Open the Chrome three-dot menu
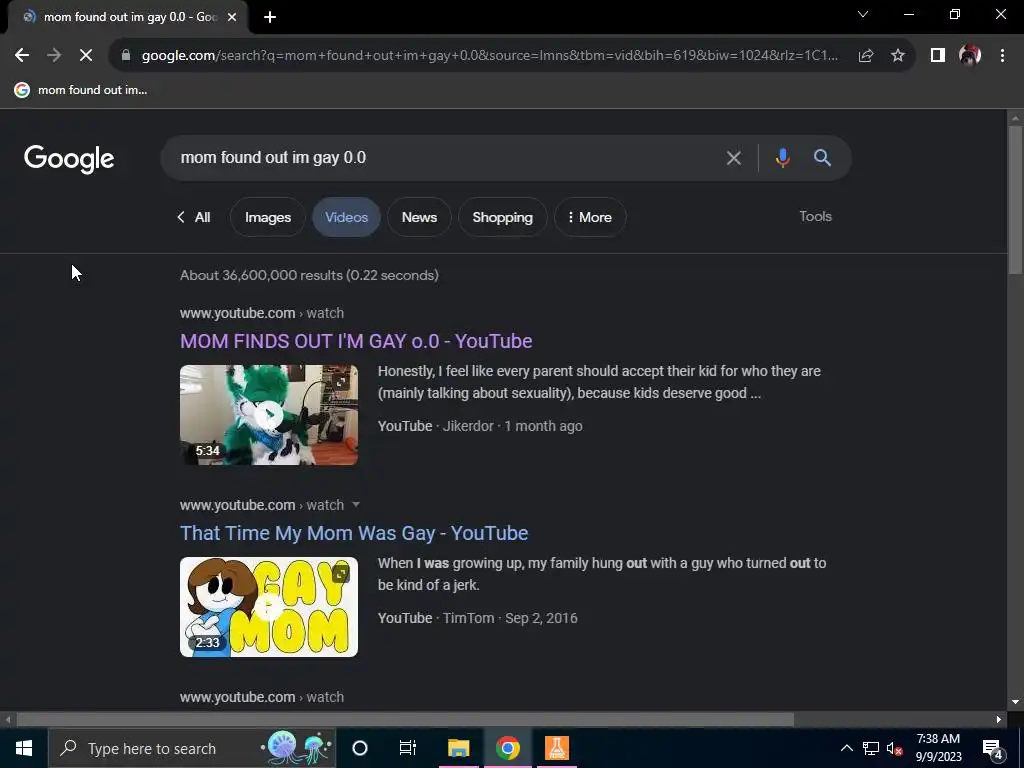Image resolution: width=1024 pixels, height=768 pixels. (1002, 56)
